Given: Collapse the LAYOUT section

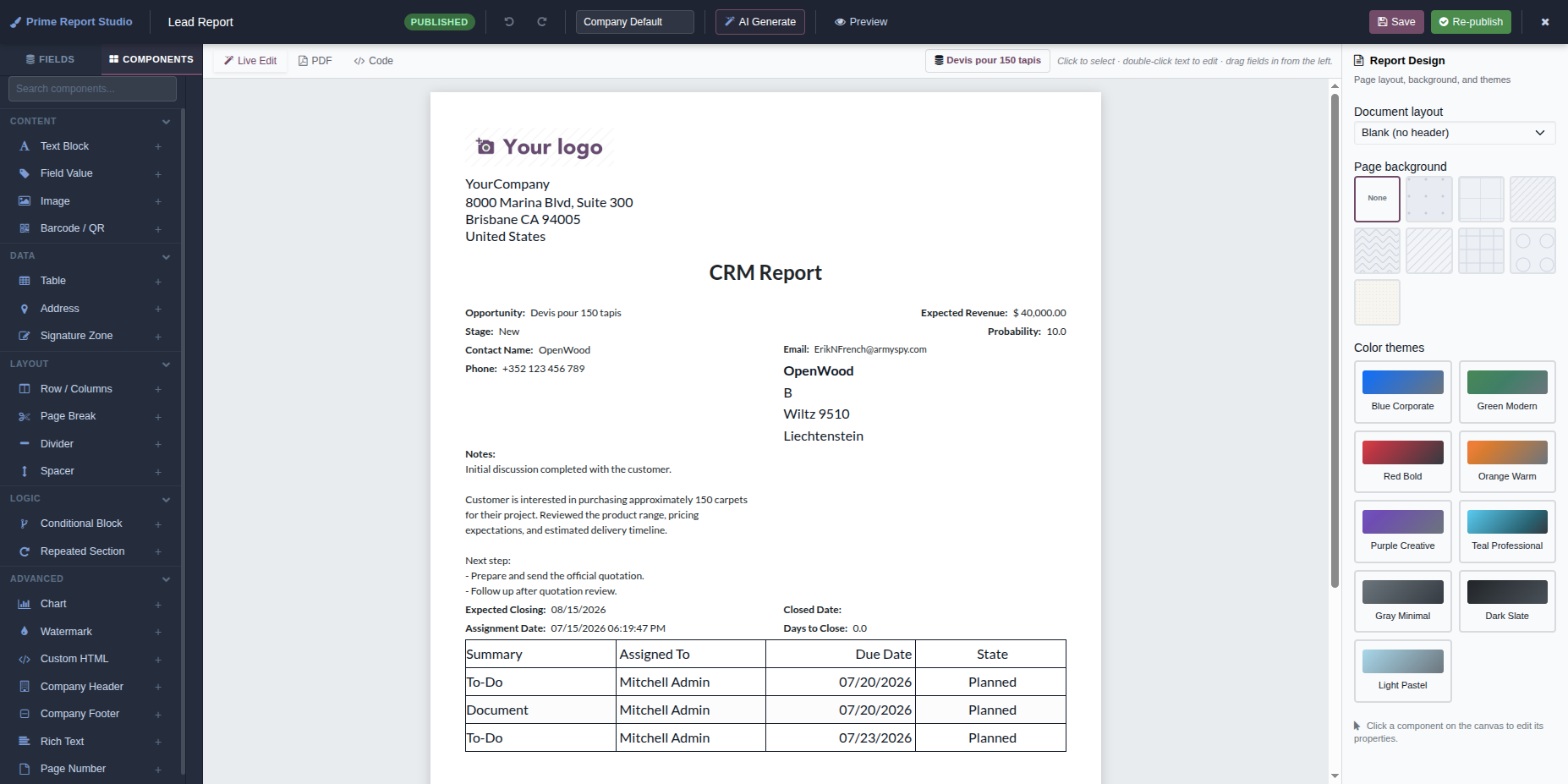Looking at the screenshot, I should click(166, 365).
